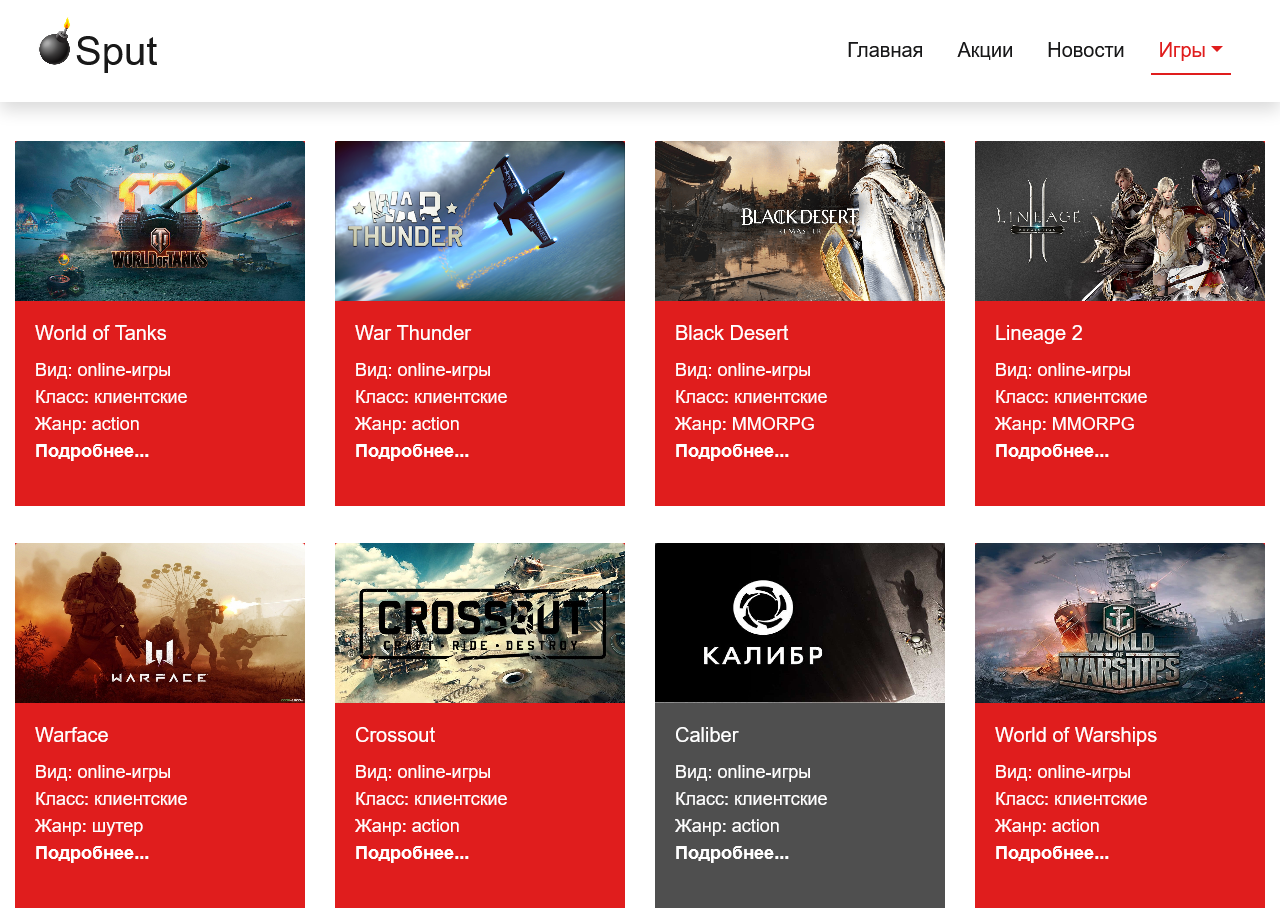Click the War Thunder title
Viewport: 1280px width, 921px height.
click(413, 333)
